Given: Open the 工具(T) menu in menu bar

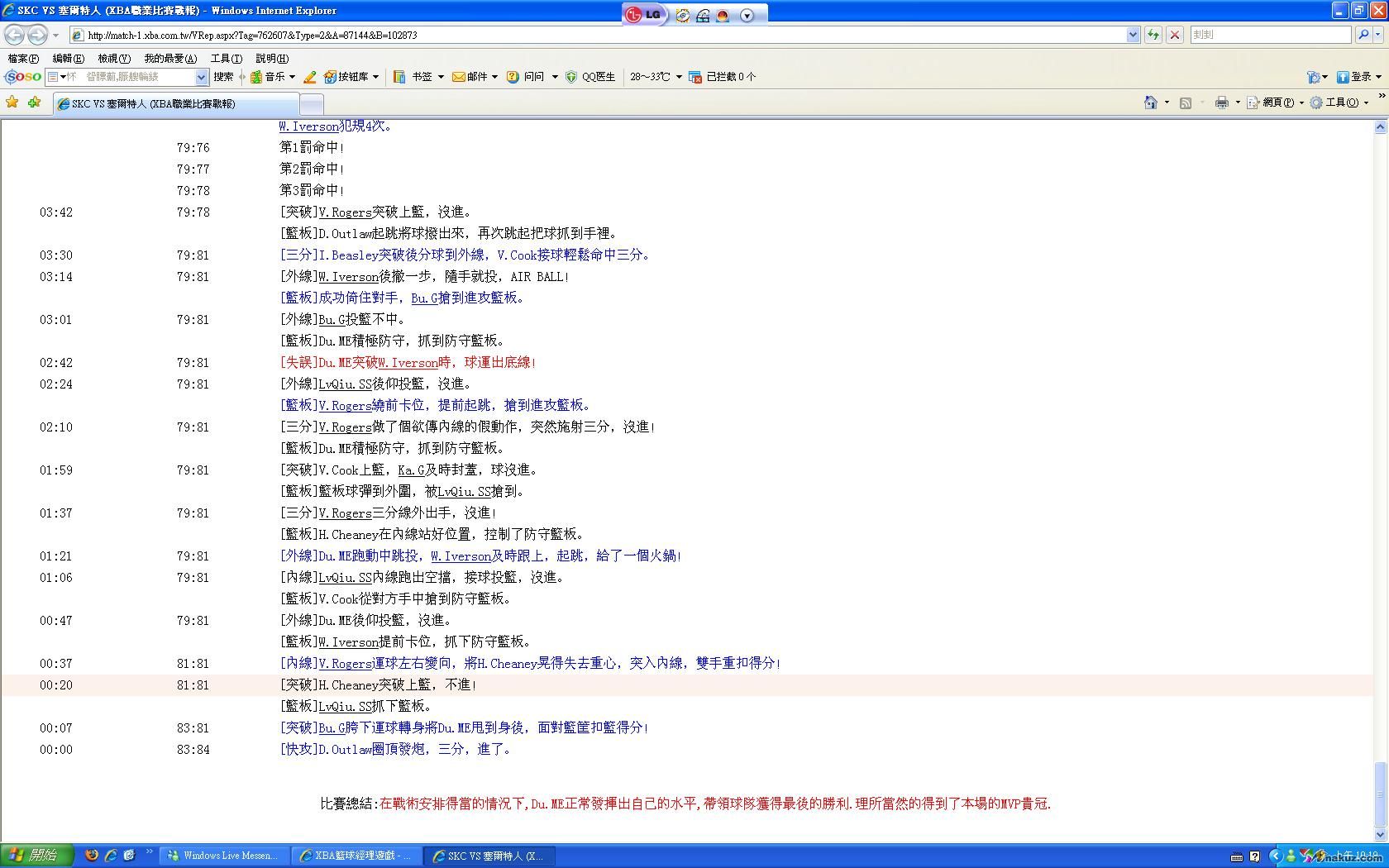Looking at the screenshot, I should tap(226, 58).
